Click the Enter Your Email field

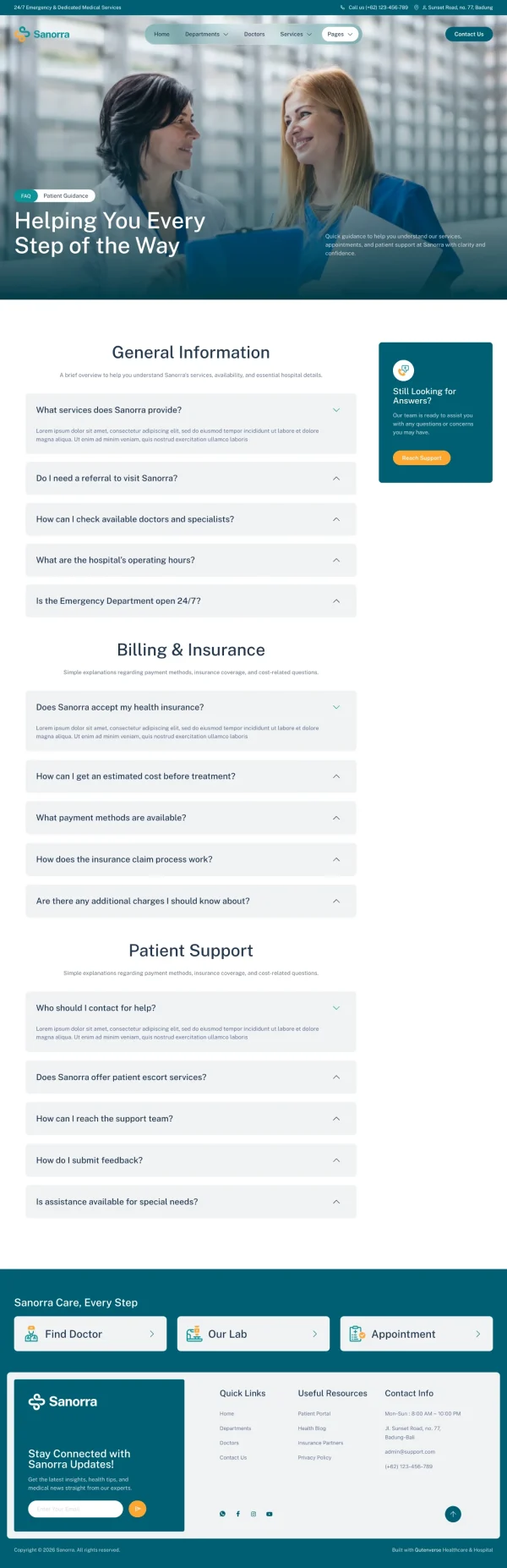point(75,1509)
